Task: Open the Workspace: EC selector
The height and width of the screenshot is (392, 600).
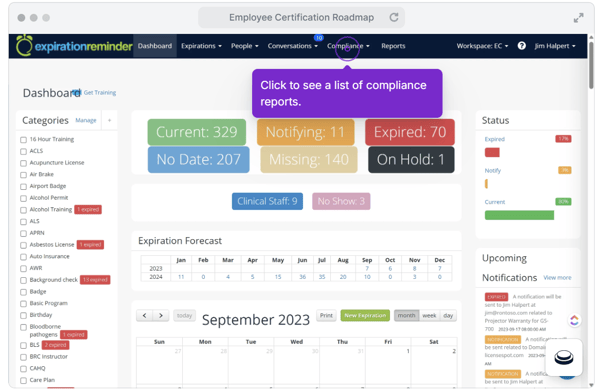Action: (x=482, y=46)
